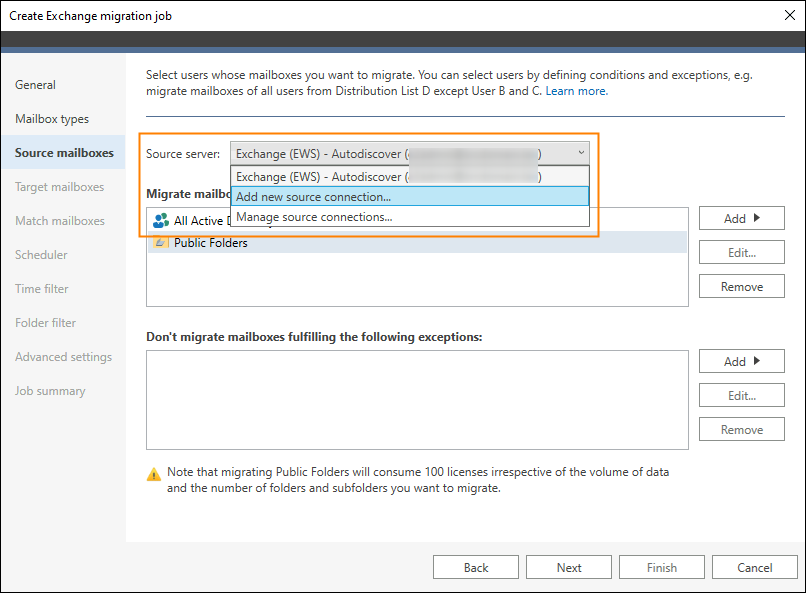Click the All Active Directory users group icon

tap(161, 220)
